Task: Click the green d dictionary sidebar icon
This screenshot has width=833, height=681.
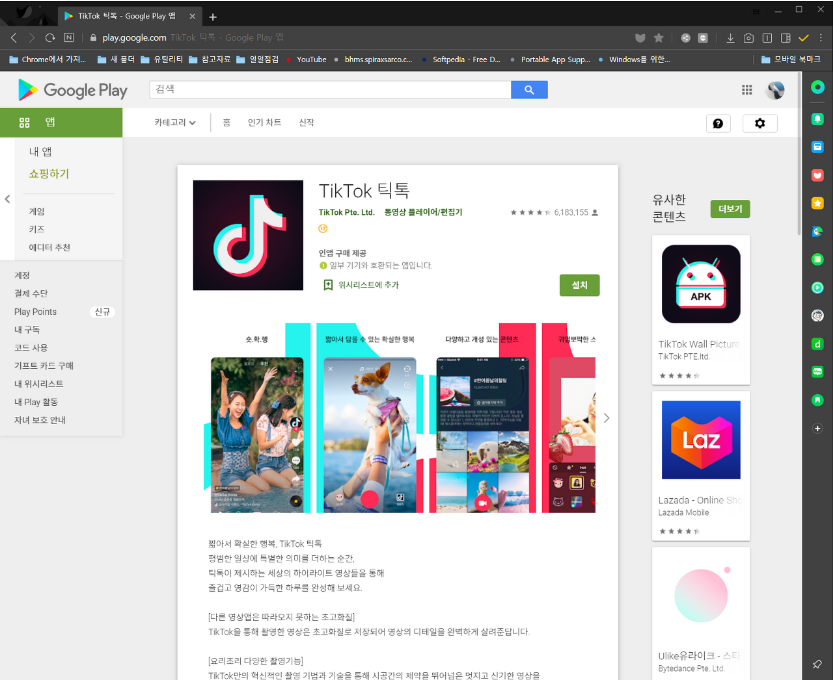Action: click(818, 344)
